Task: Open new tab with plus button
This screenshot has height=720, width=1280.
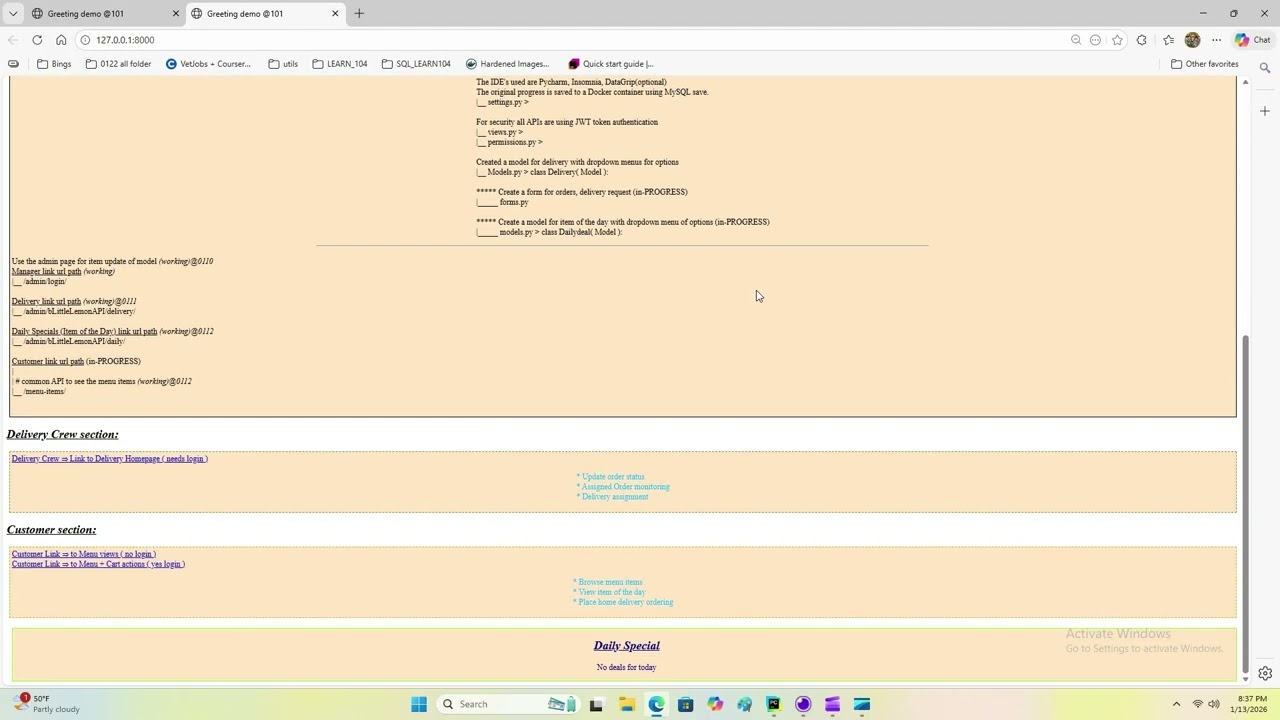Action: tap(359, 13)
